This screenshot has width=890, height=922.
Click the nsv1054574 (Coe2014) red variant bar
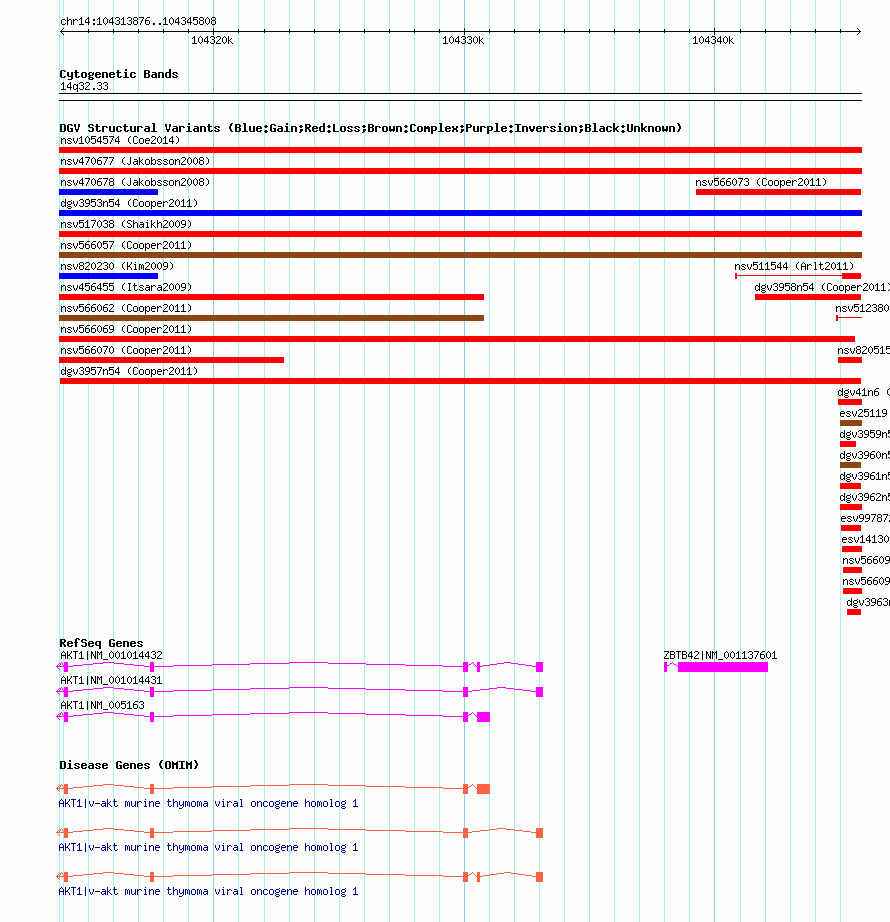point(460,150)
